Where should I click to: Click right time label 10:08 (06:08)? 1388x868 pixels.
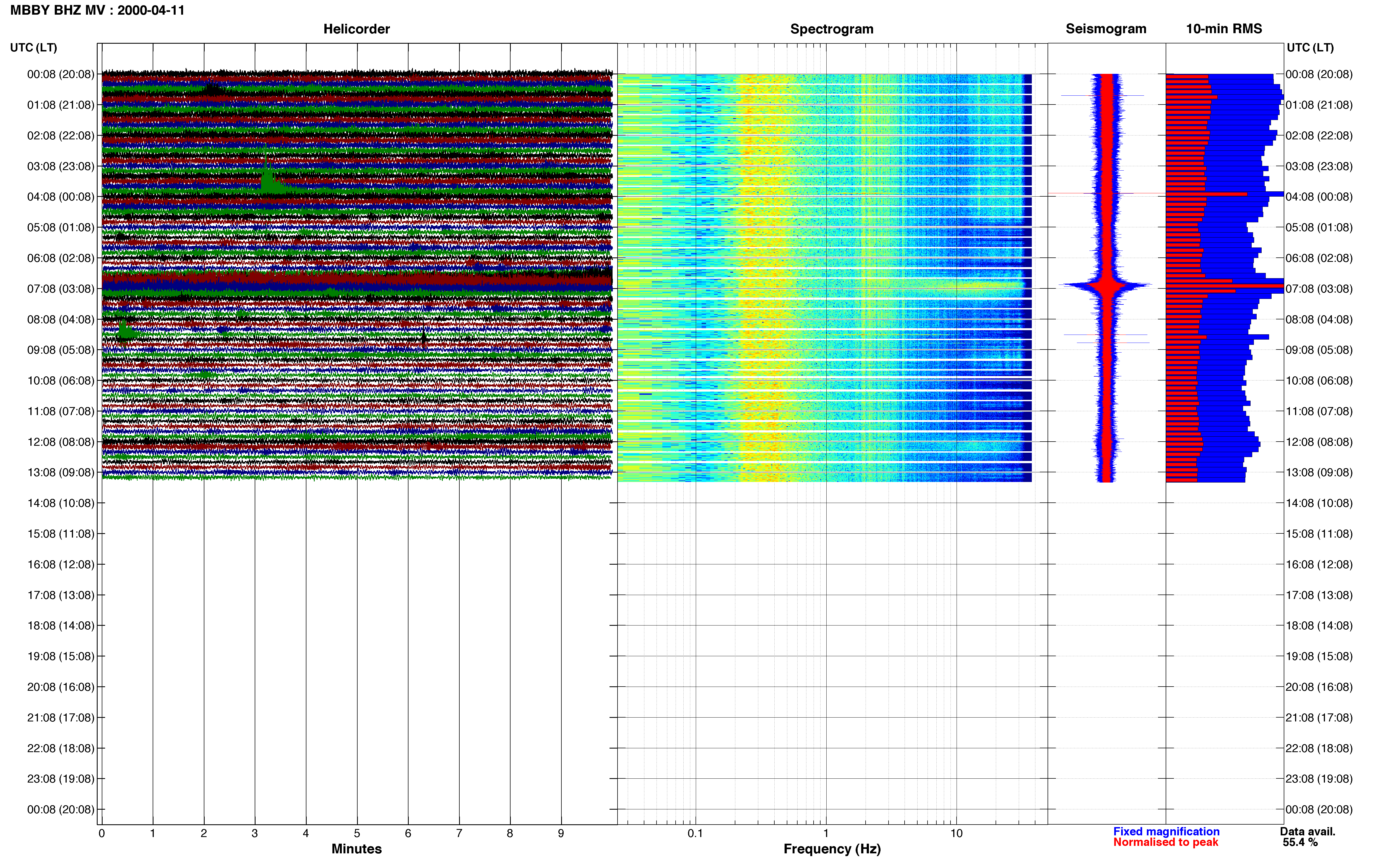coord(1319,380)
